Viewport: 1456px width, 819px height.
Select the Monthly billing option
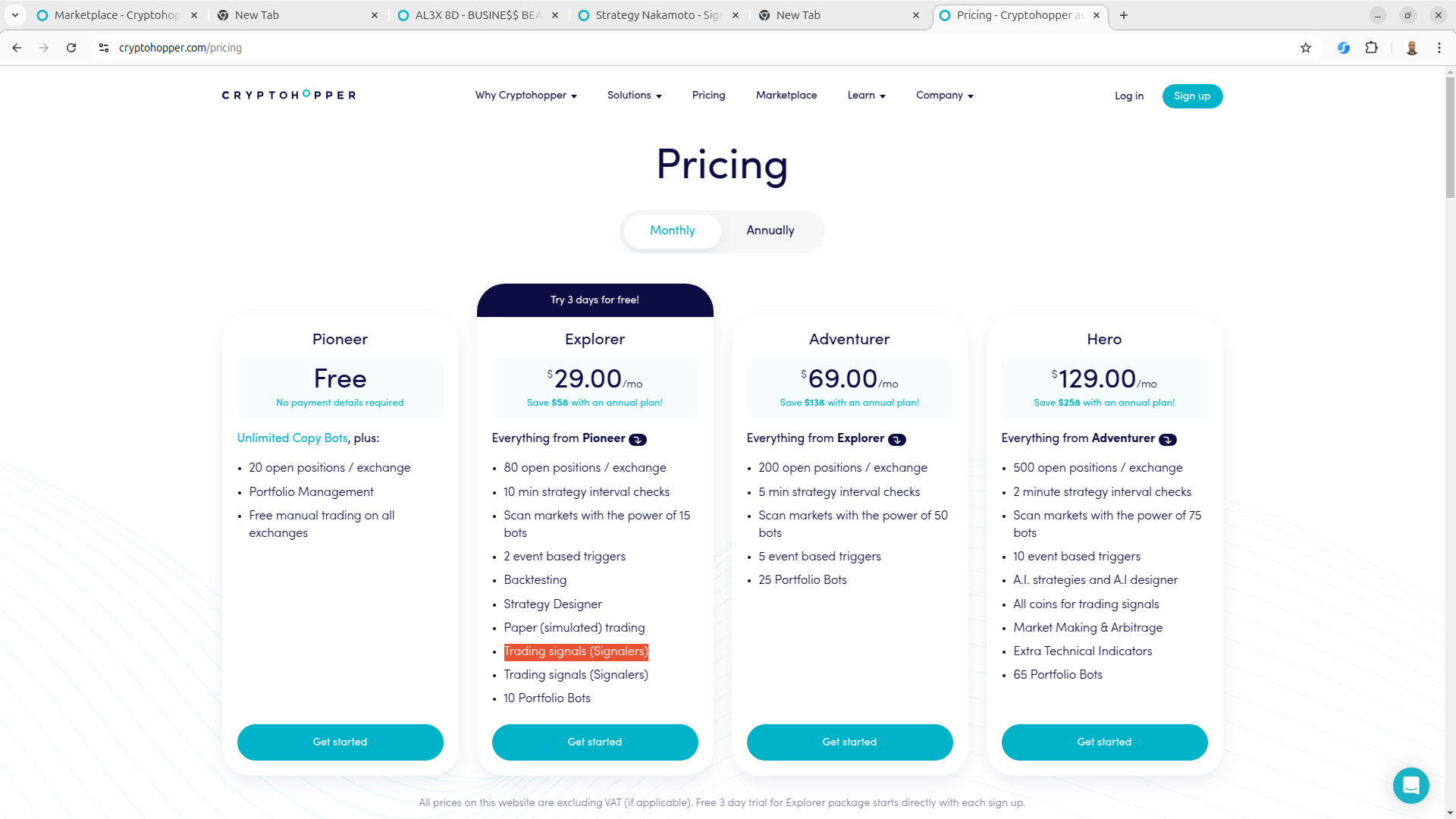point(672,231)
